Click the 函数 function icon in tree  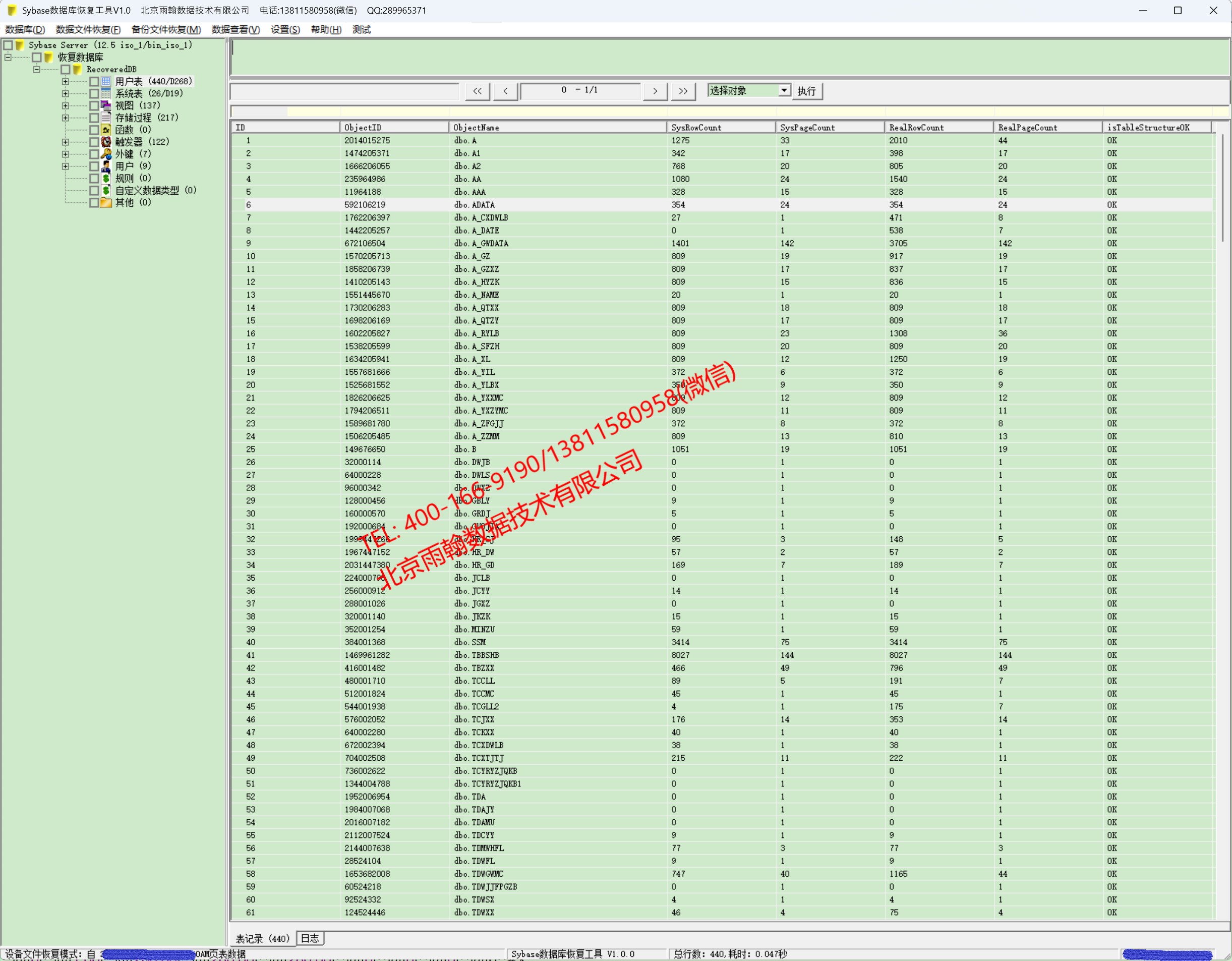coord(106,130)
